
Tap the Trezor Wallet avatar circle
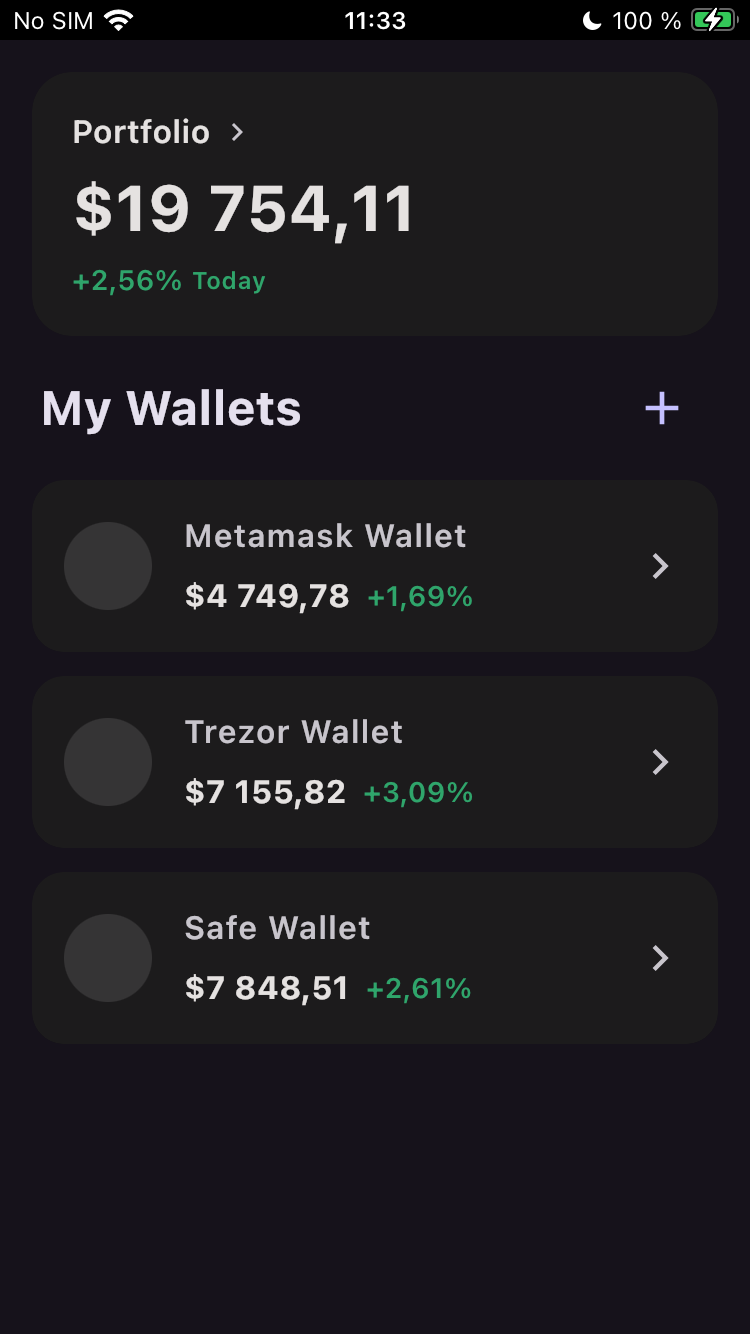pyautogui.click(x=108, y=762)
